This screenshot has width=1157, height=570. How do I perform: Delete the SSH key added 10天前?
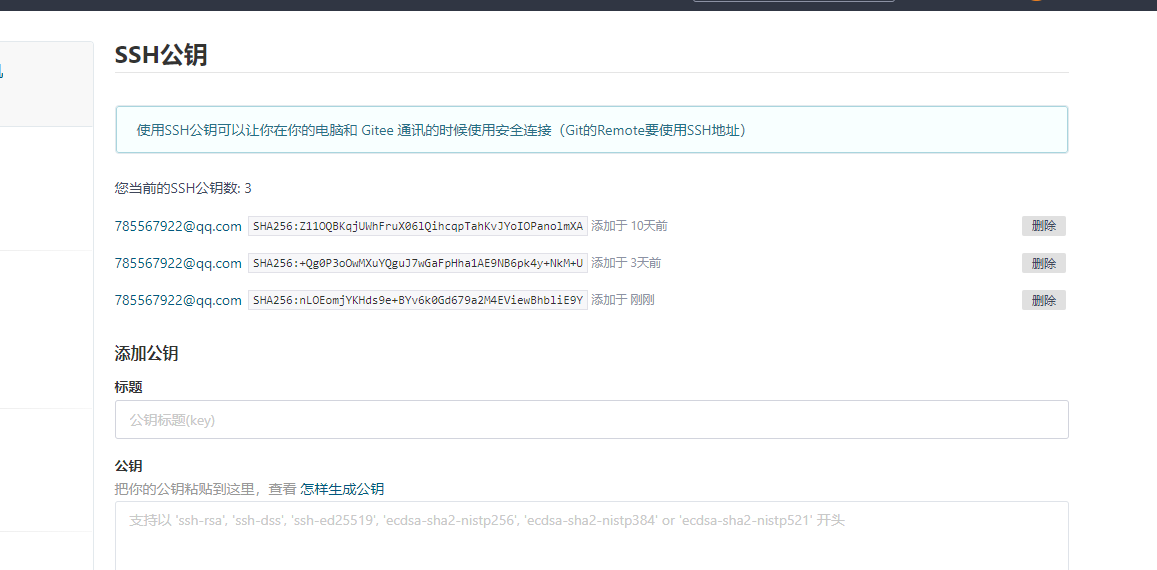pos(1043,226)
